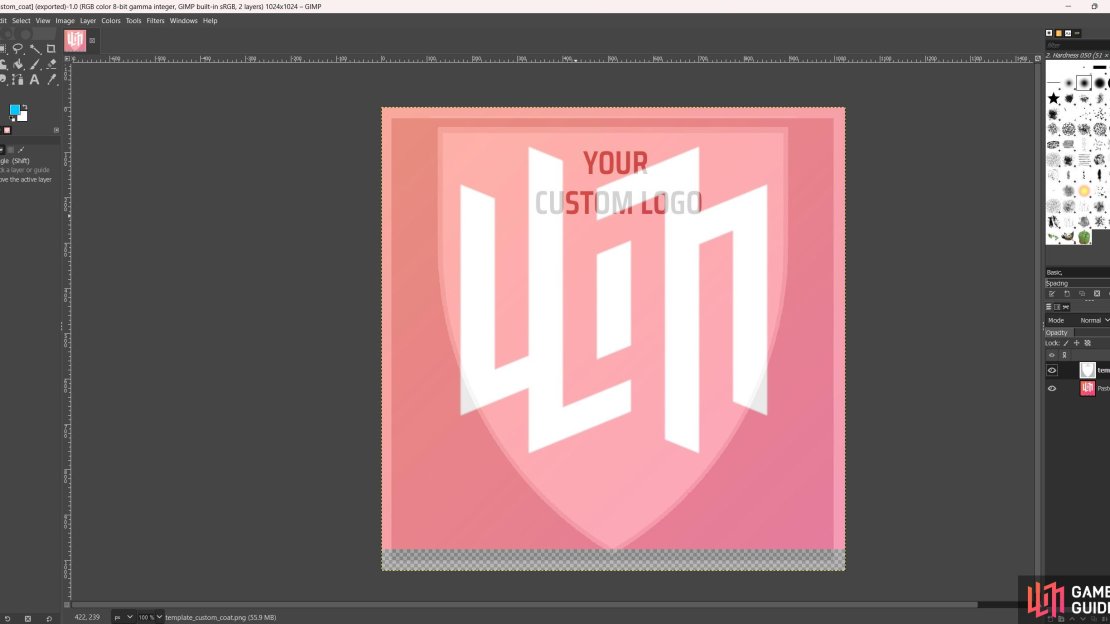Screen dimensions: 1110x624
Task: Select the top template layer thumbnail
Action: click(1087, 370)
